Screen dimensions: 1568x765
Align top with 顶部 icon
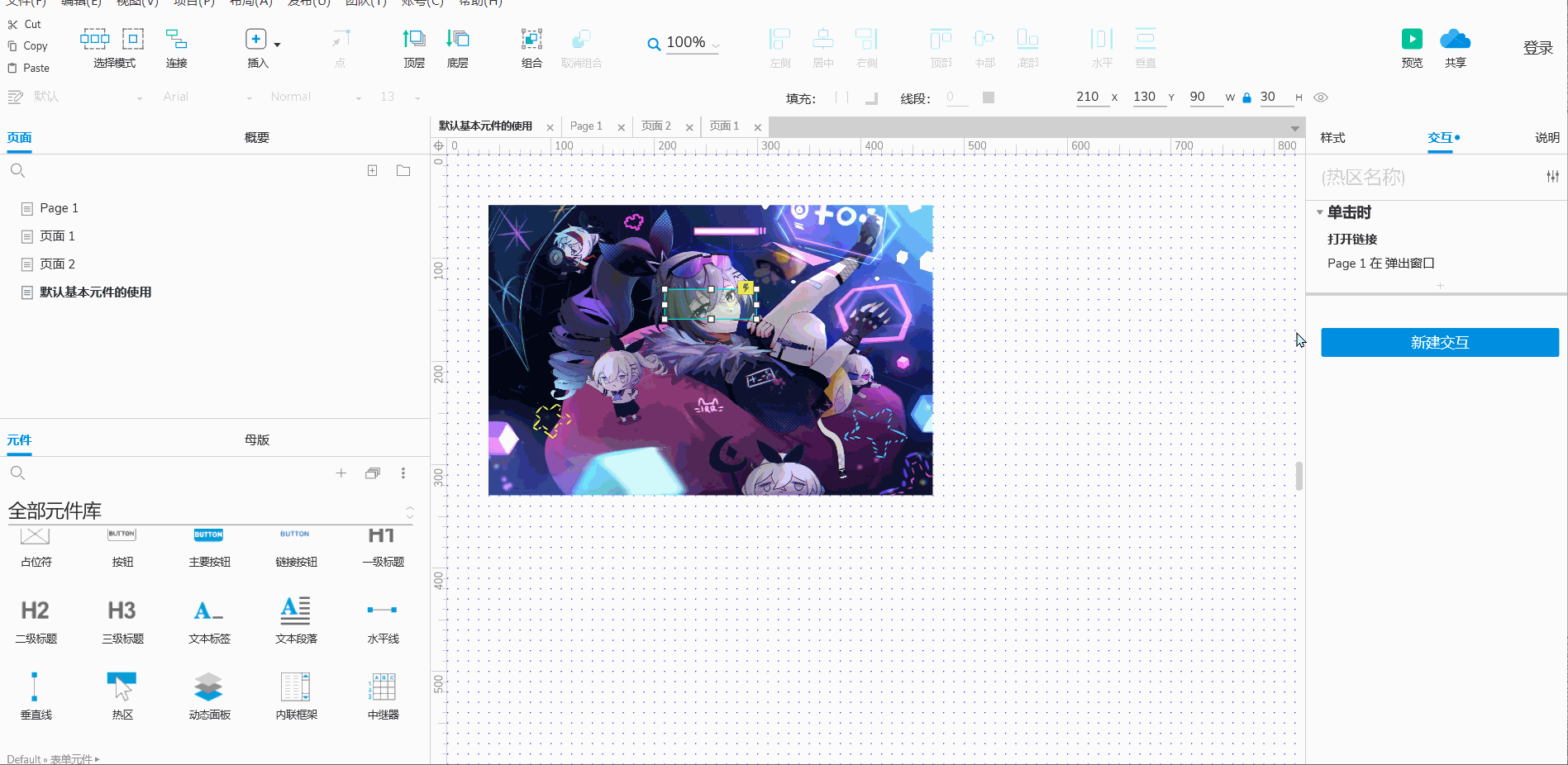click(x=941, y=39)
